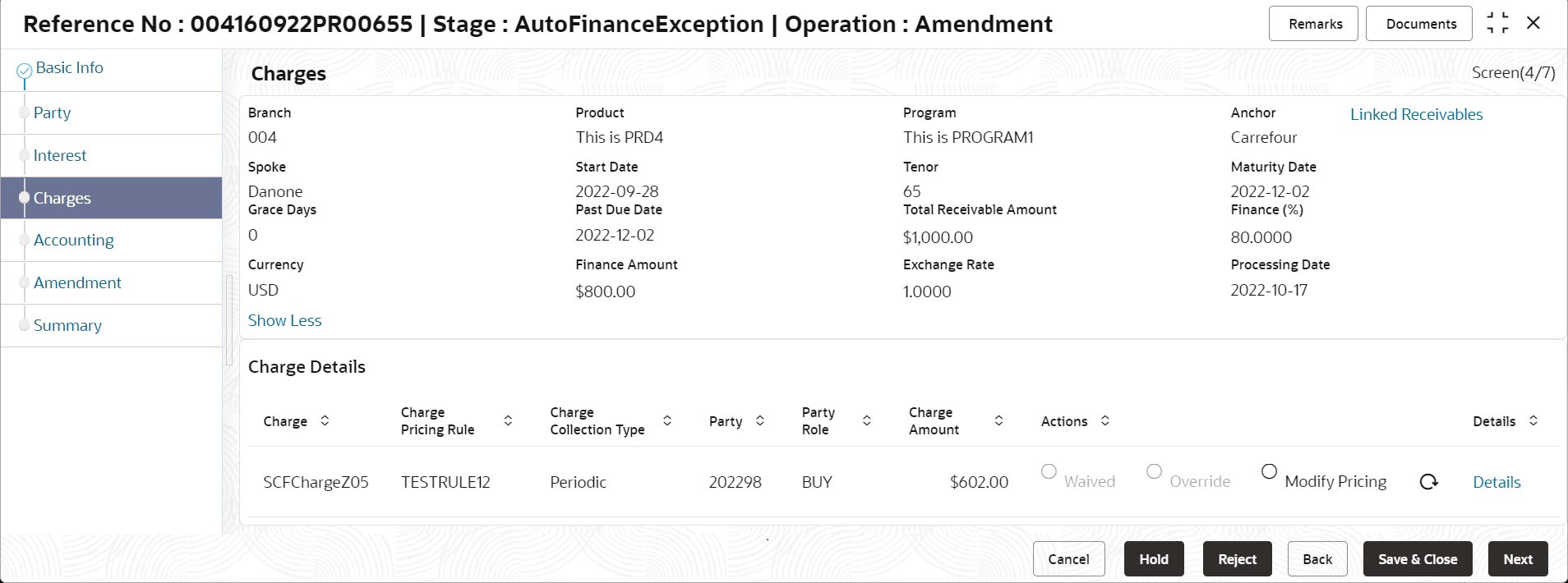Select the Waived radio option
Viewport: 1568px width, 583px height.
[1049, 471]
